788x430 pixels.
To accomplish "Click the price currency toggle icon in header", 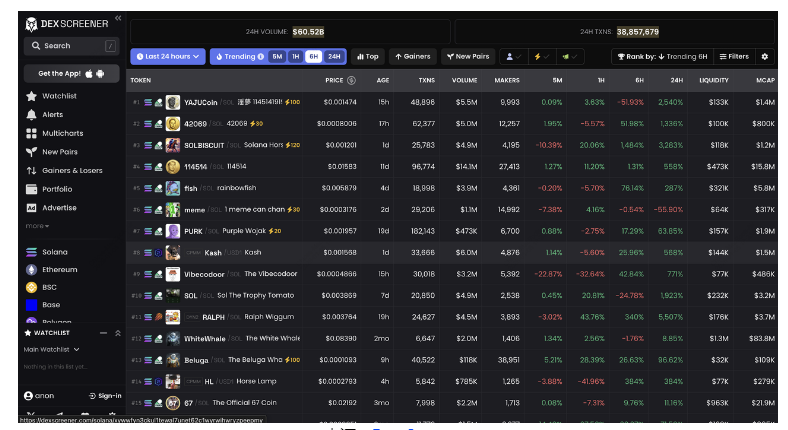I will coord(351,80).
